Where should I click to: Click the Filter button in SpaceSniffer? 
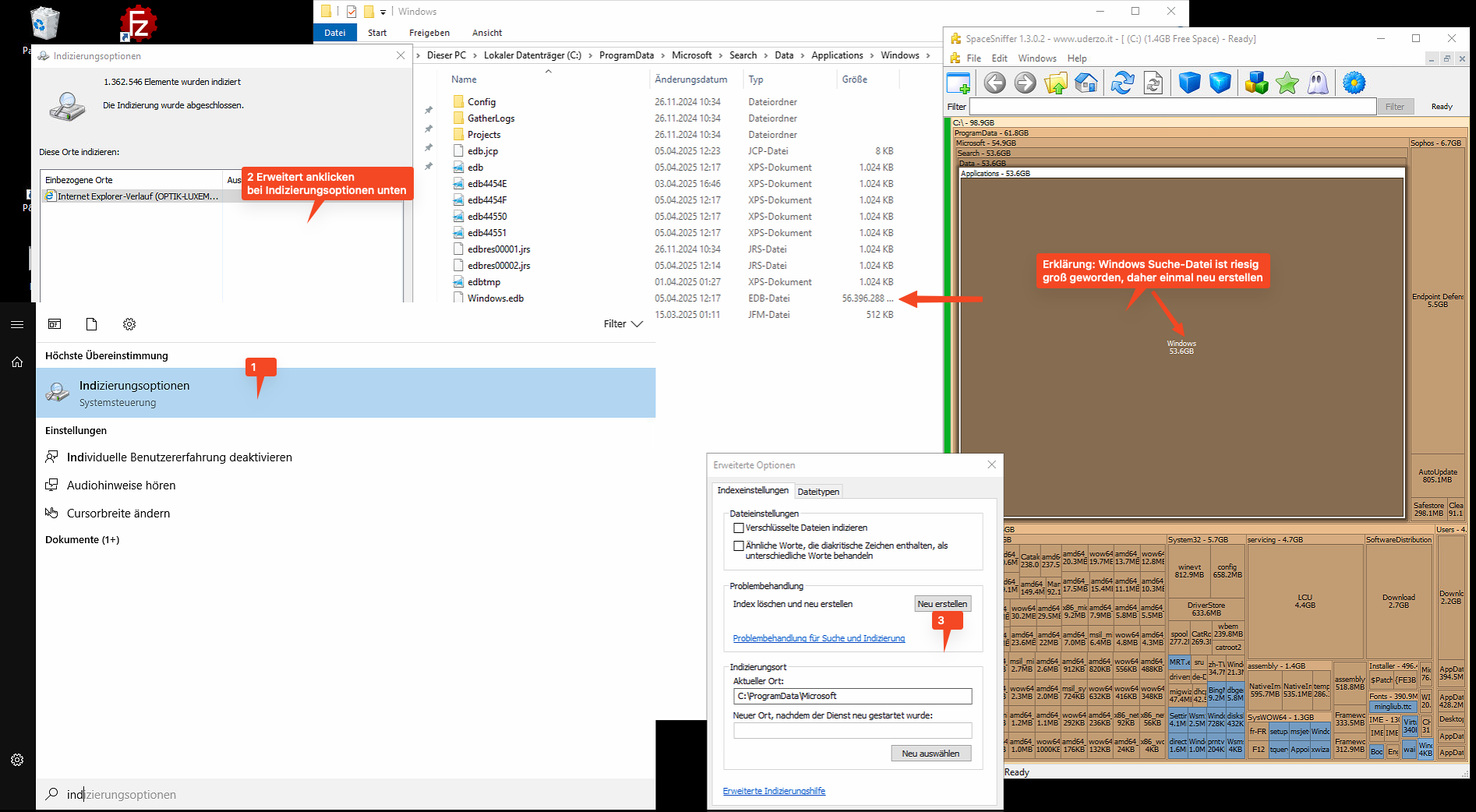[1395, 107]
